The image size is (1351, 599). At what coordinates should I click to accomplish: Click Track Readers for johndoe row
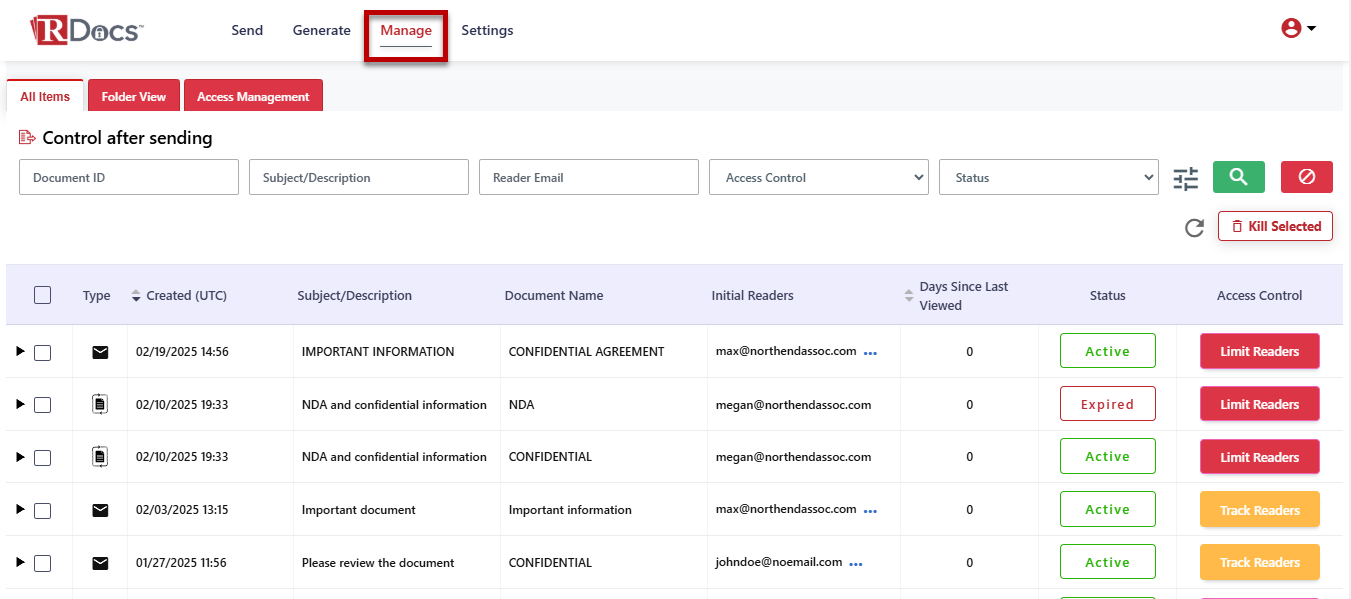click(x=1260, y=562)
